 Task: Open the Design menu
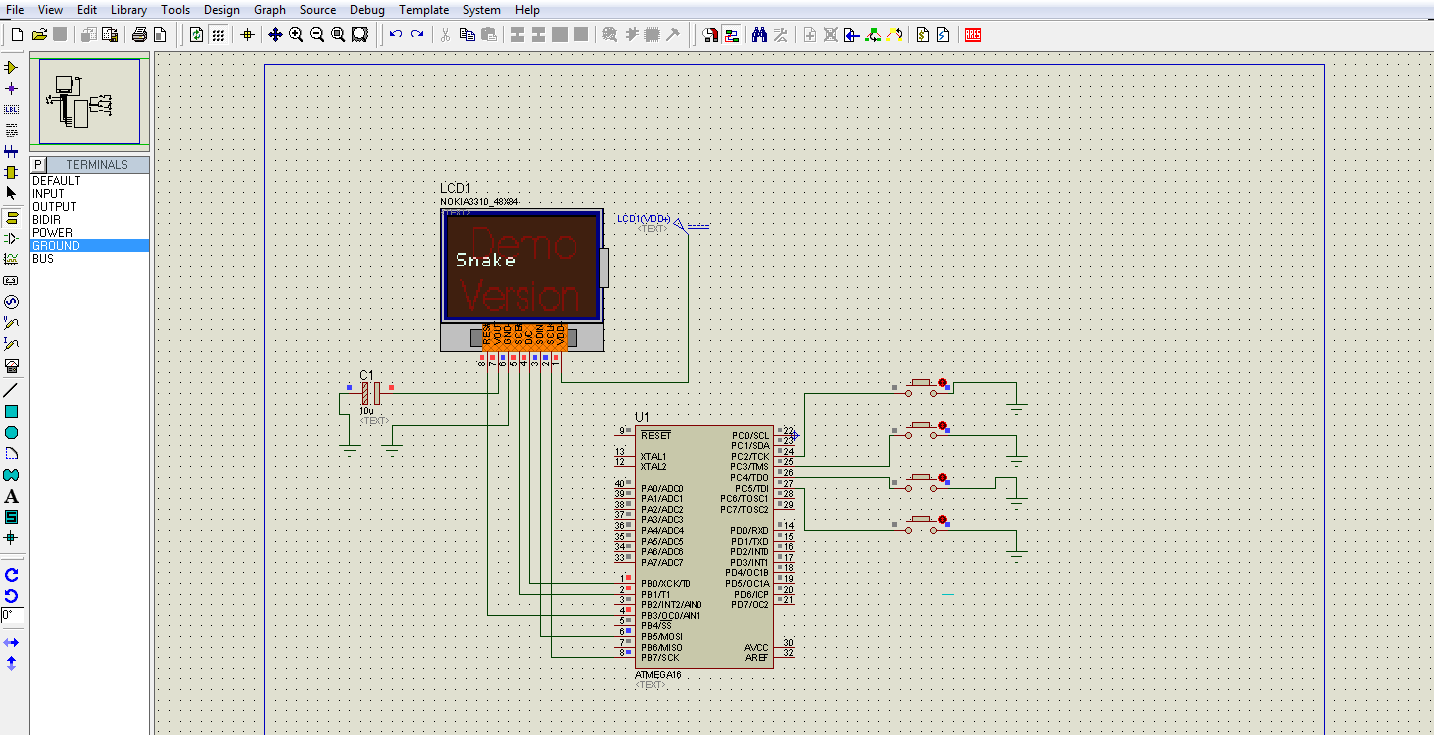[221, 10]
